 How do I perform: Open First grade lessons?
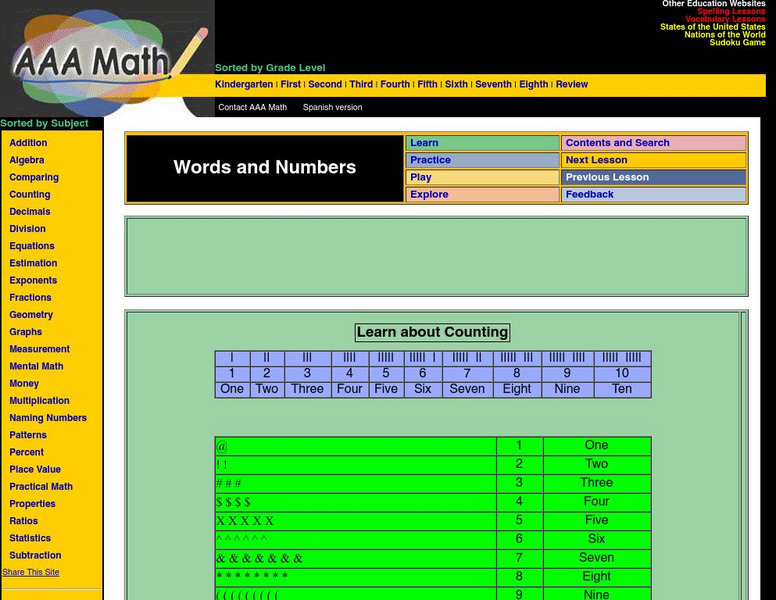click(291, 84)
